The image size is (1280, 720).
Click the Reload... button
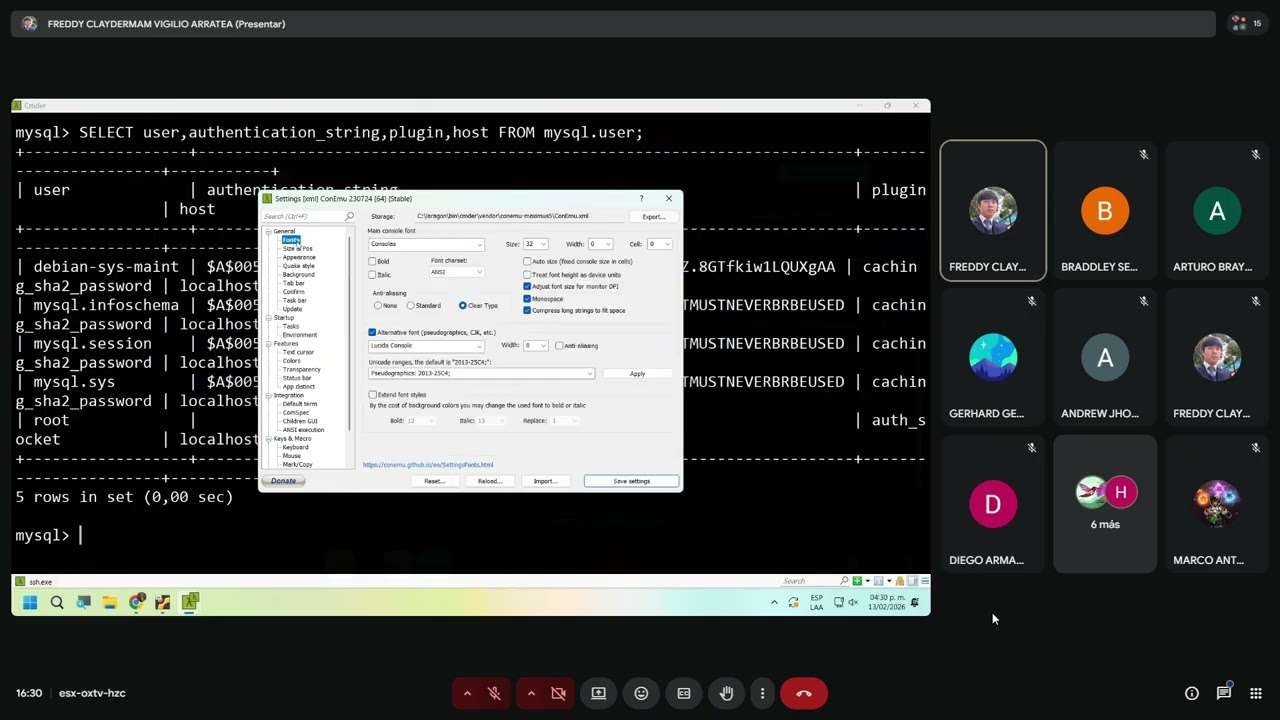(x=489, y=481)
